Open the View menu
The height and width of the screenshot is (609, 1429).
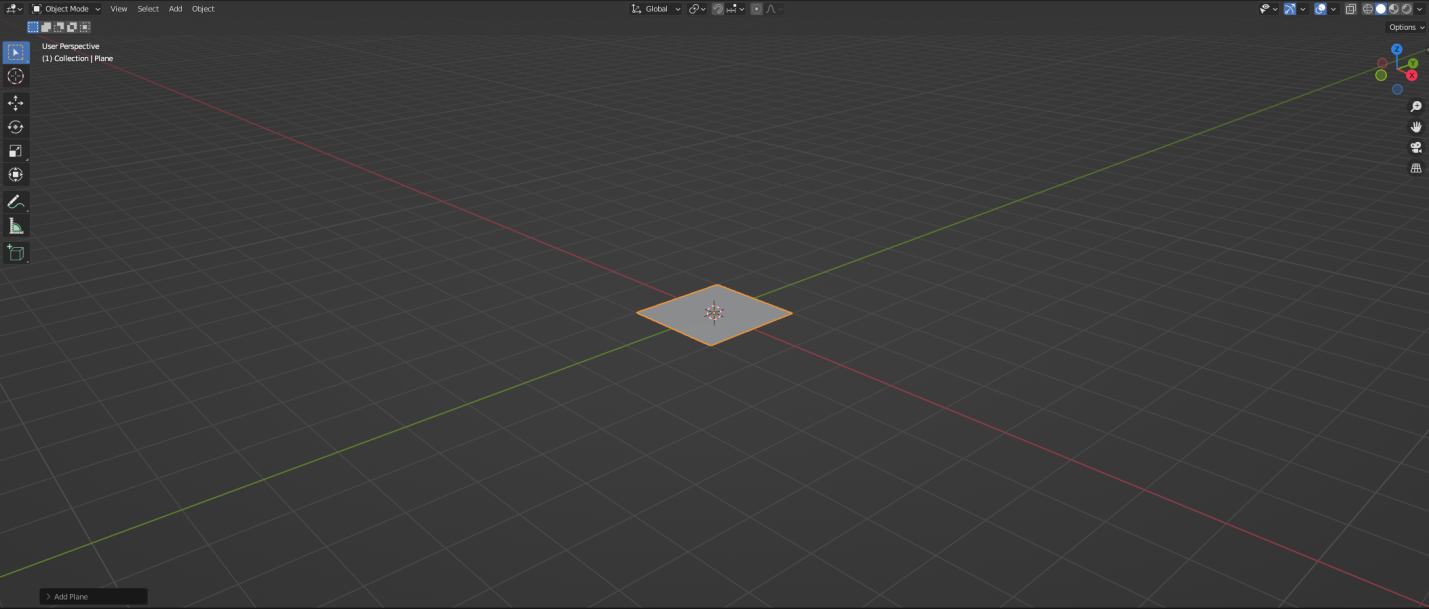point(119,9)
